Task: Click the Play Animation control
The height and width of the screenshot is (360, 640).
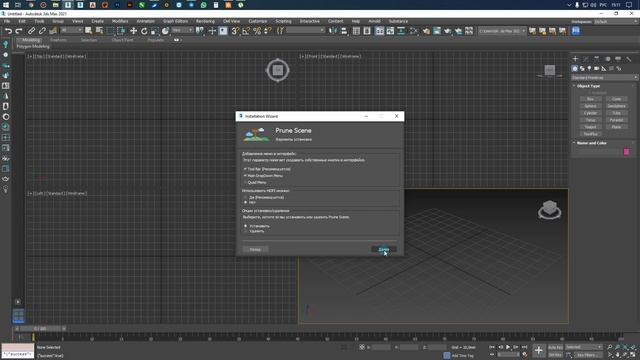Action: pyautogui.click(x=508, y=347)
